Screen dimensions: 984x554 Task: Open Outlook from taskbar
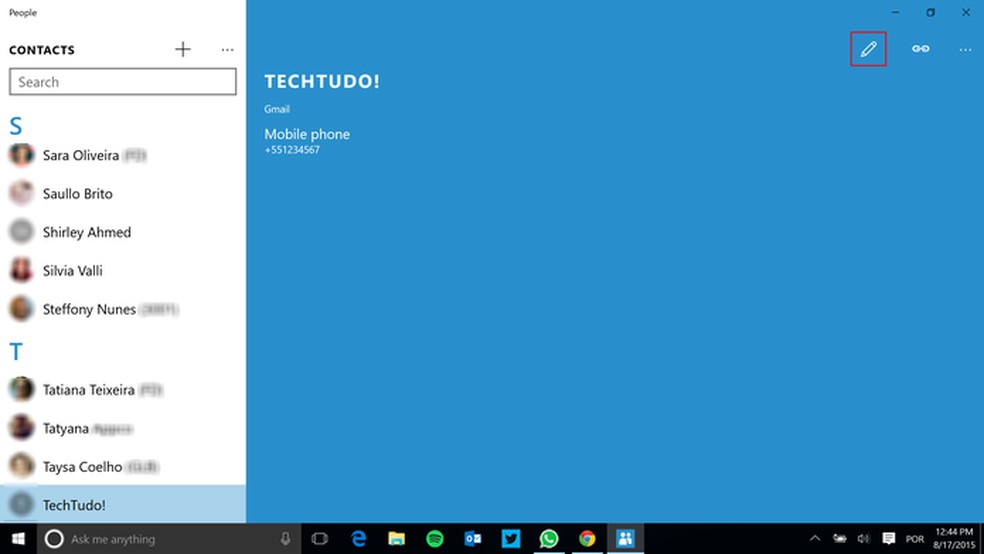click(x=473, y=539)
